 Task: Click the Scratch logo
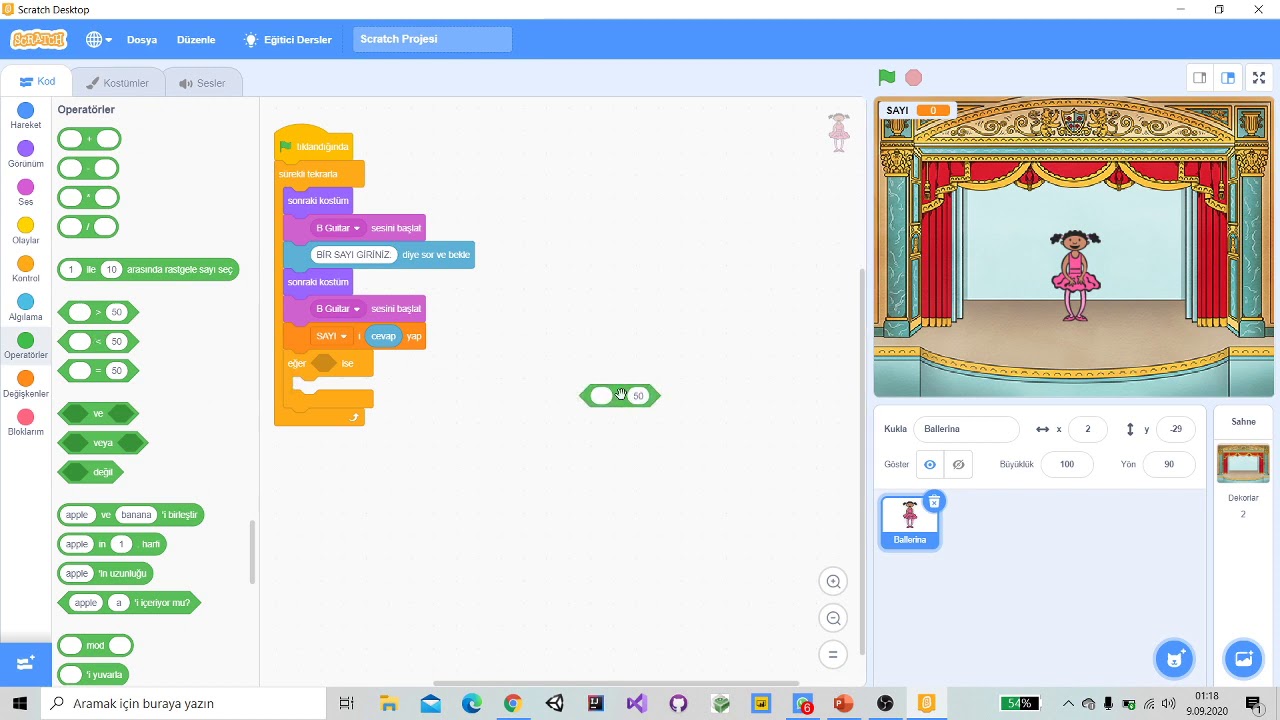[39, 40]
